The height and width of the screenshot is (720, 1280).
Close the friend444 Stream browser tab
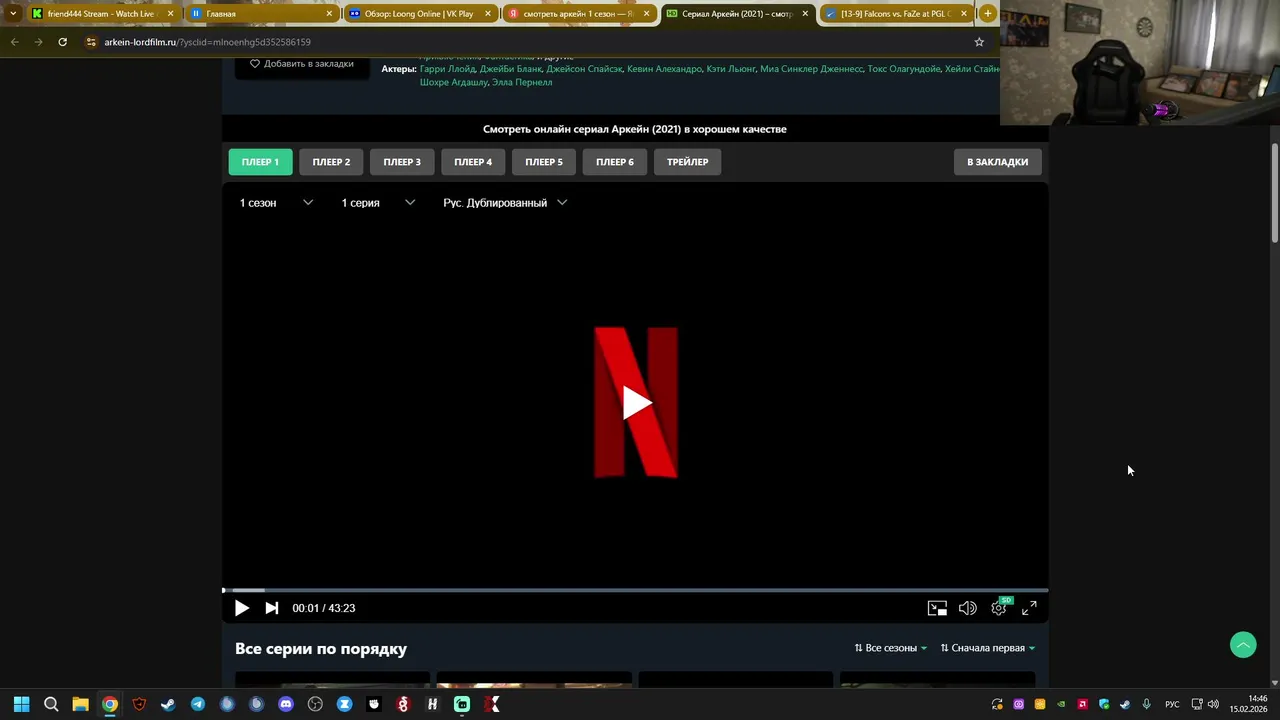170,14
